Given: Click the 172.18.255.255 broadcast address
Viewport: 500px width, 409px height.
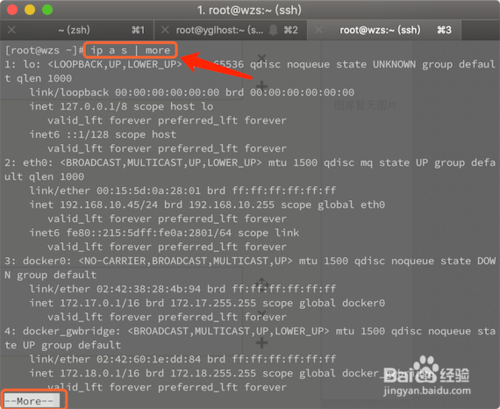Looking at the screenshot, I should coord(213,373).
